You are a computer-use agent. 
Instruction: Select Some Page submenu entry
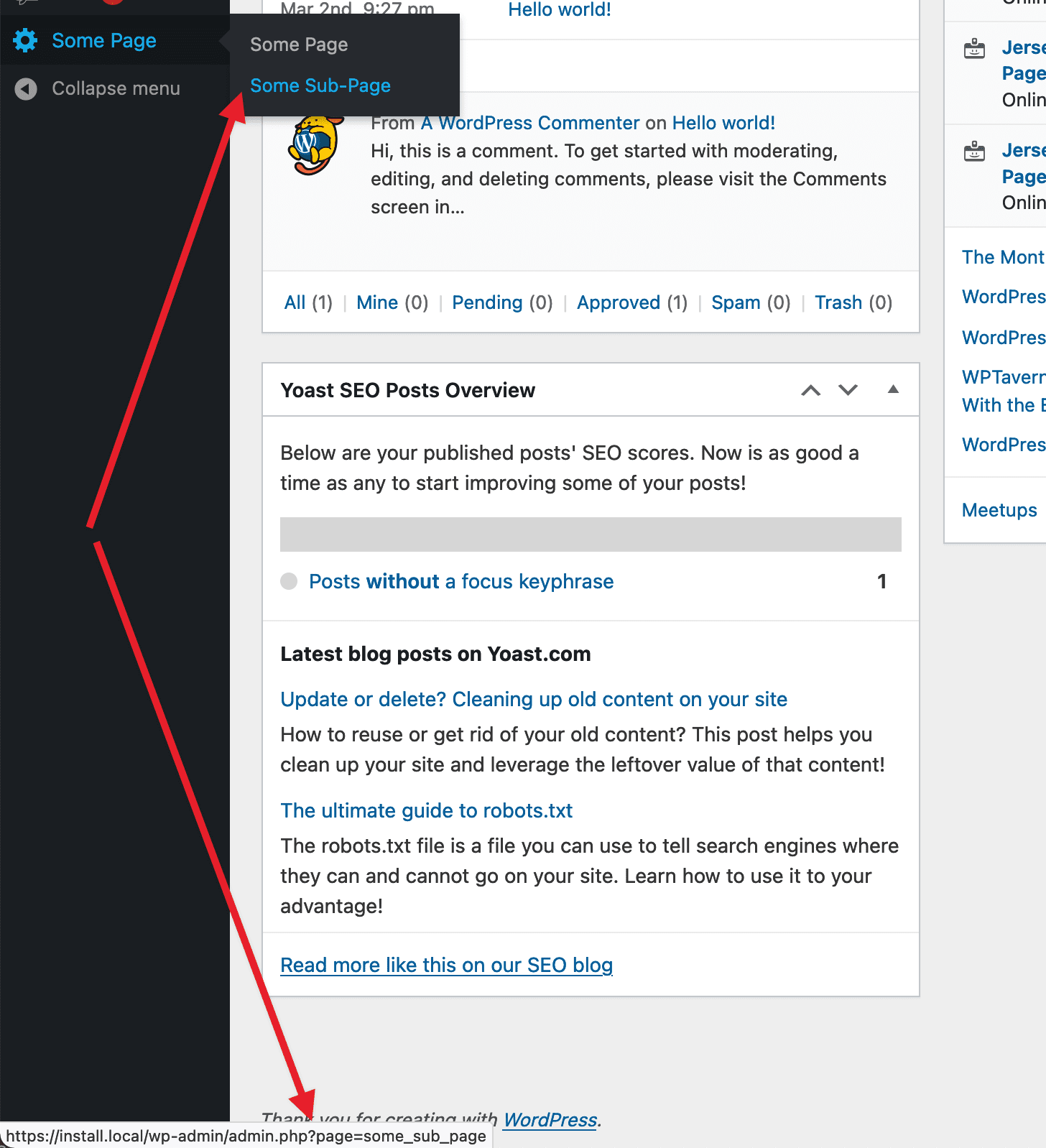[299, 45]
